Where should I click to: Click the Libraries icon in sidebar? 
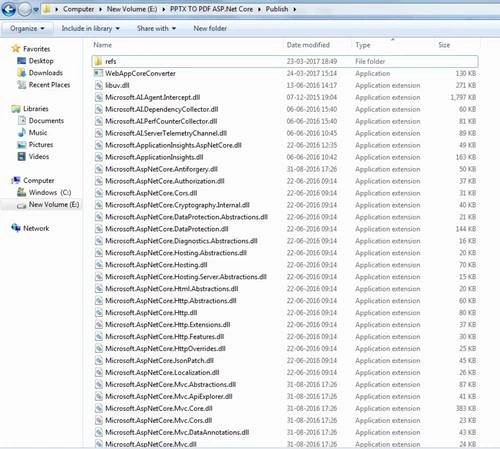pyautogui.click(x=16, y=109)
